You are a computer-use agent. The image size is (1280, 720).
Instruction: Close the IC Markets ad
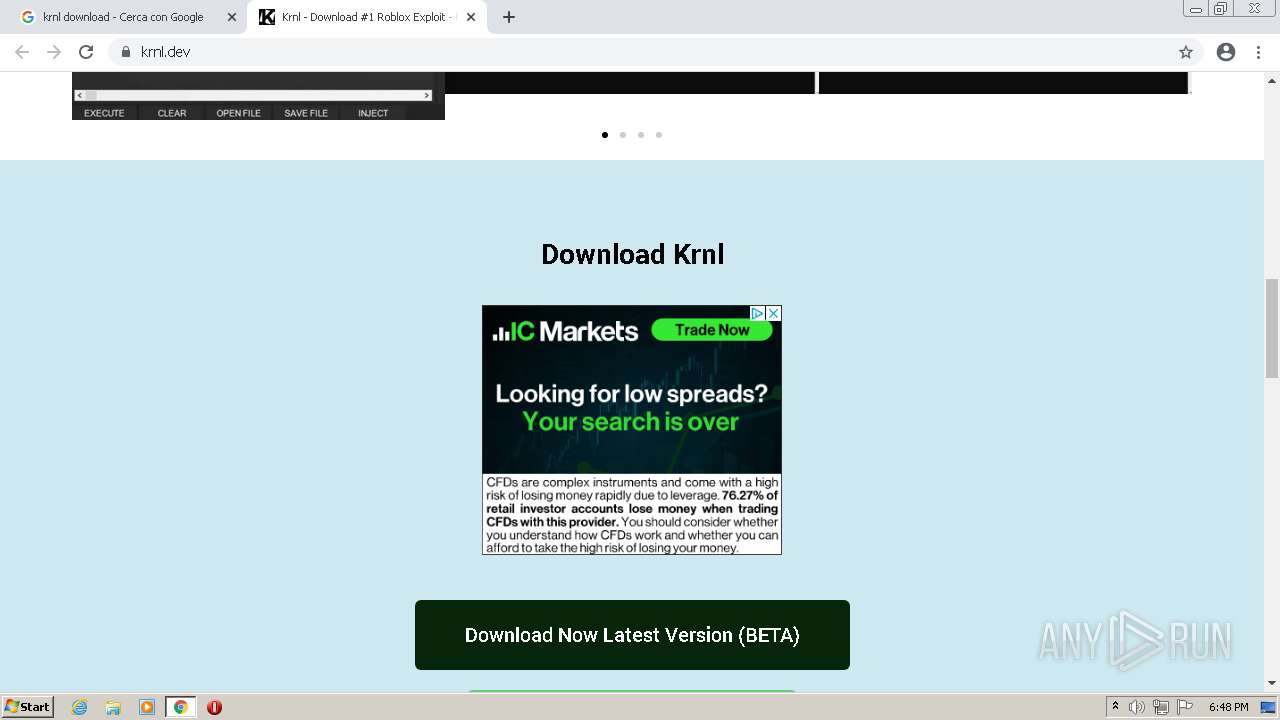tap(774, 313)
